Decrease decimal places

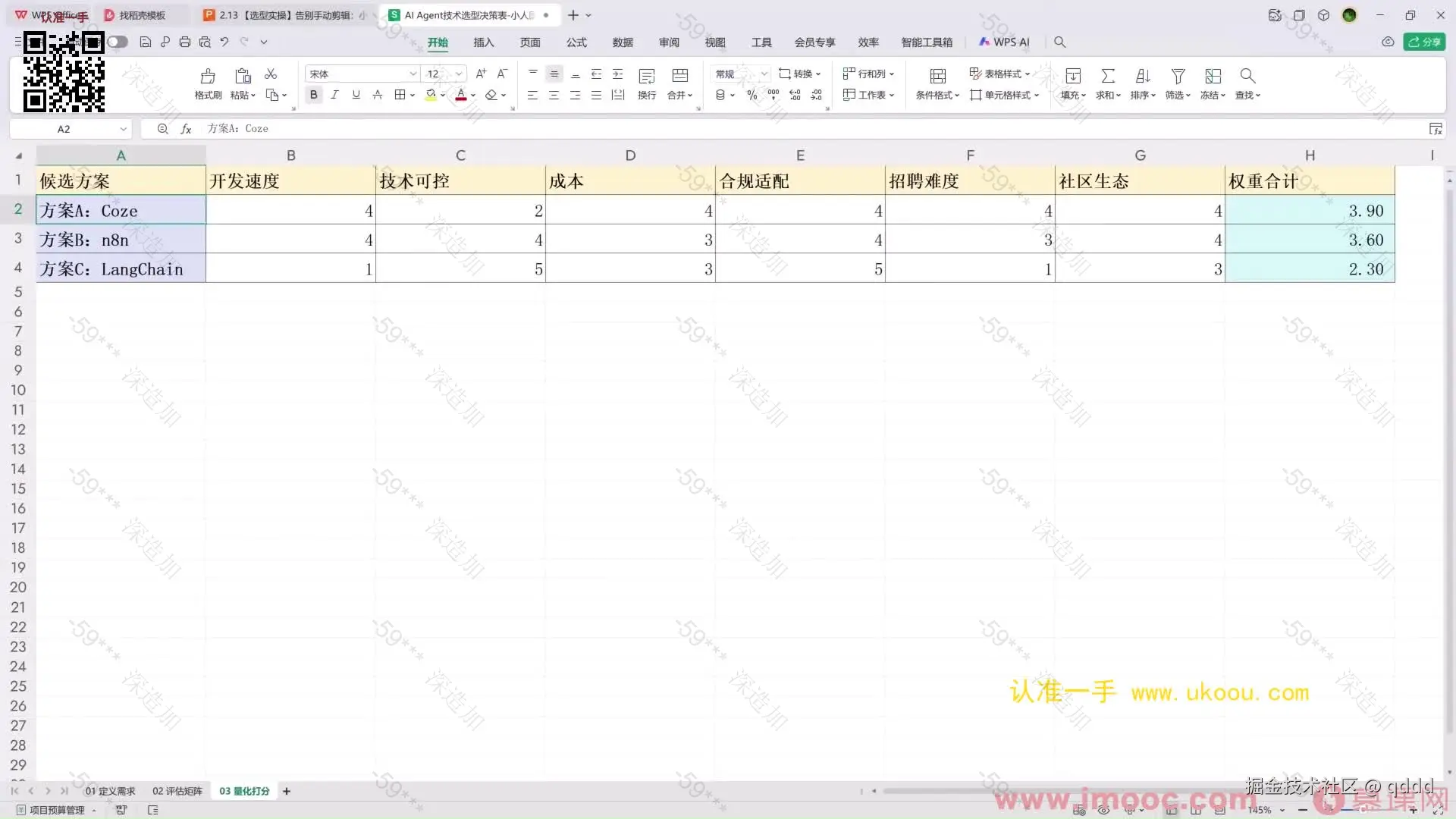pos(816,95)
